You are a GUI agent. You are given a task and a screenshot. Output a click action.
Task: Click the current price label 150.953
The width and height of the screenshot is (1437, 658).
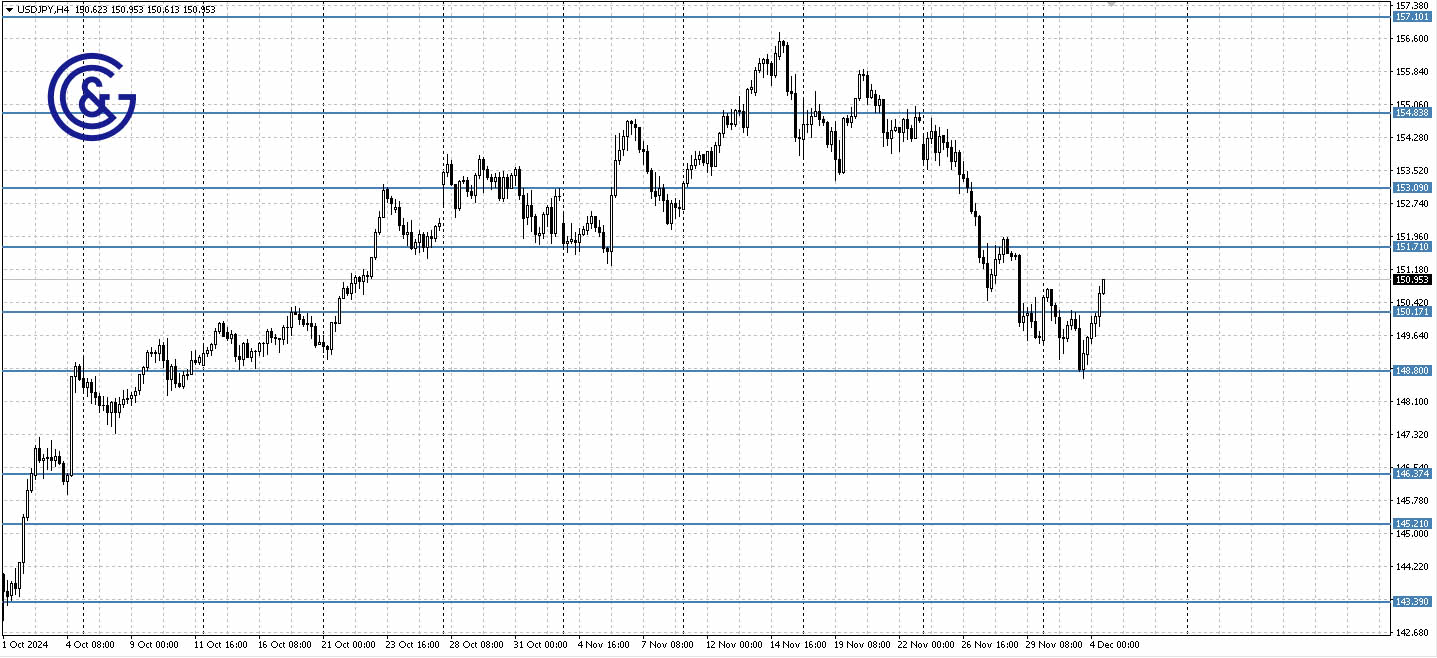[x=1411, y=280]
